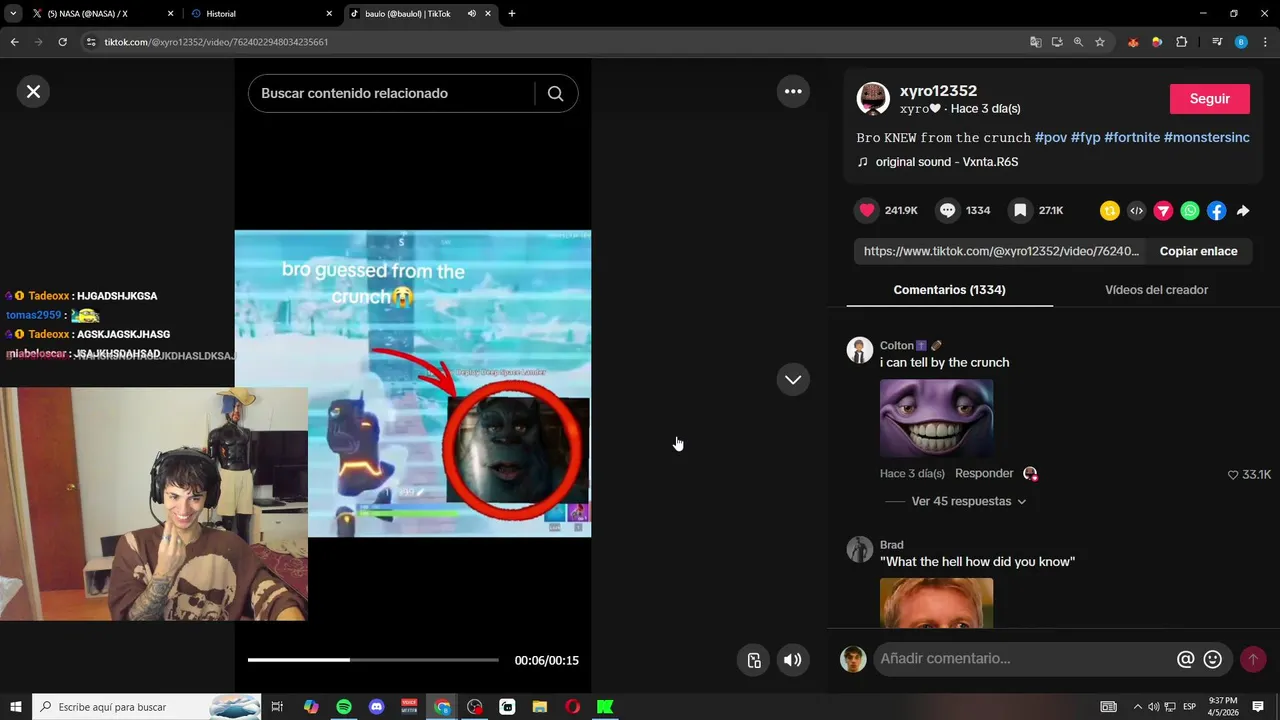This screenshot has height=720, width=1280.
Task: Share the video via Facebook icon
Action: [1216, 211]
